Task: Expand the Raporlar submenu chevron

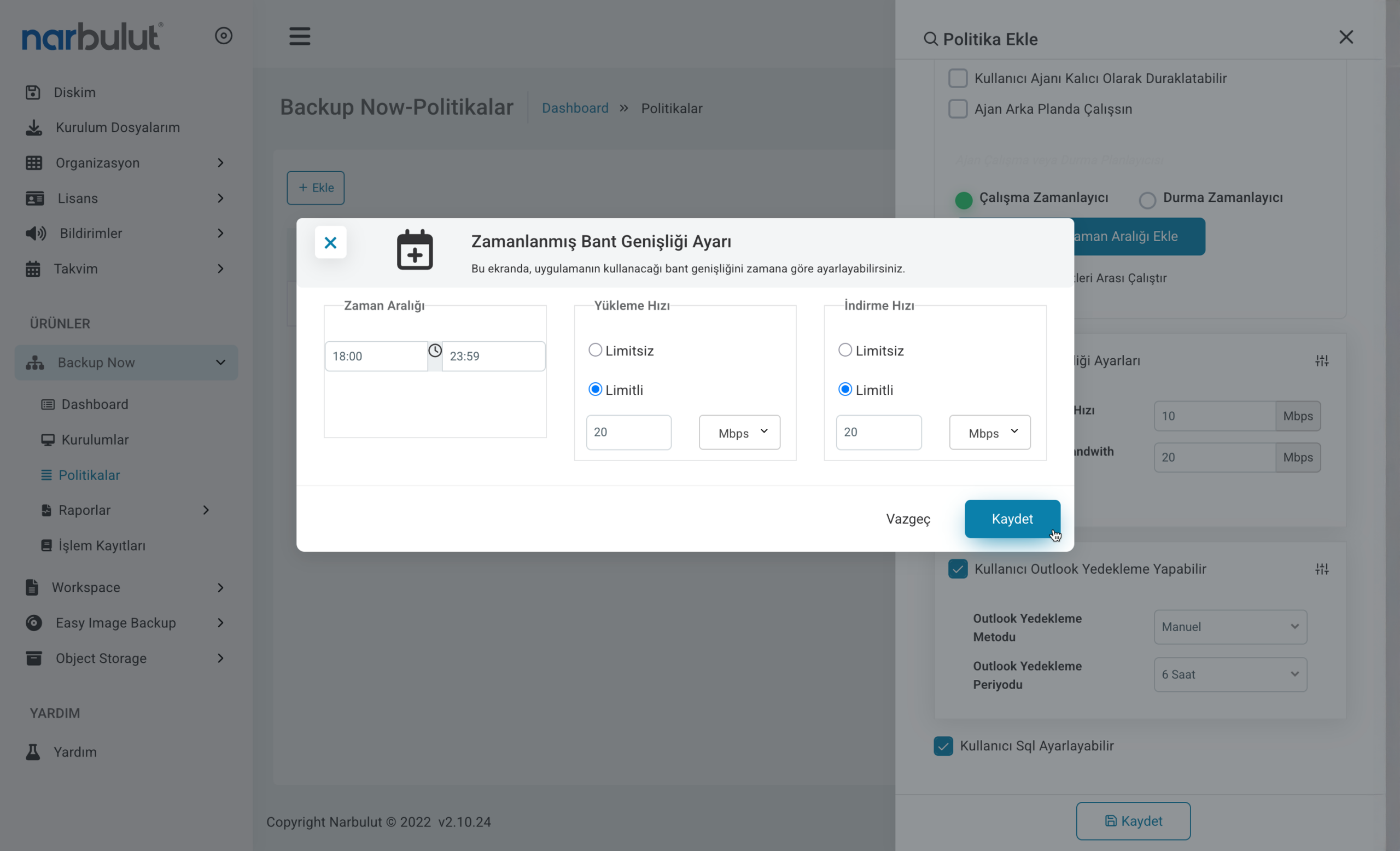Action: click(x=206, y=510)
